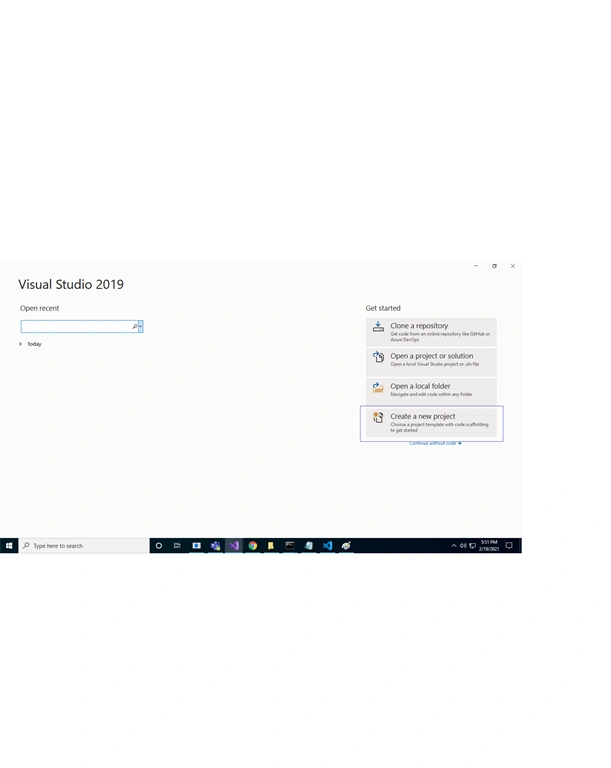Minimize the Visual Studio start window

tap(476, 266)
